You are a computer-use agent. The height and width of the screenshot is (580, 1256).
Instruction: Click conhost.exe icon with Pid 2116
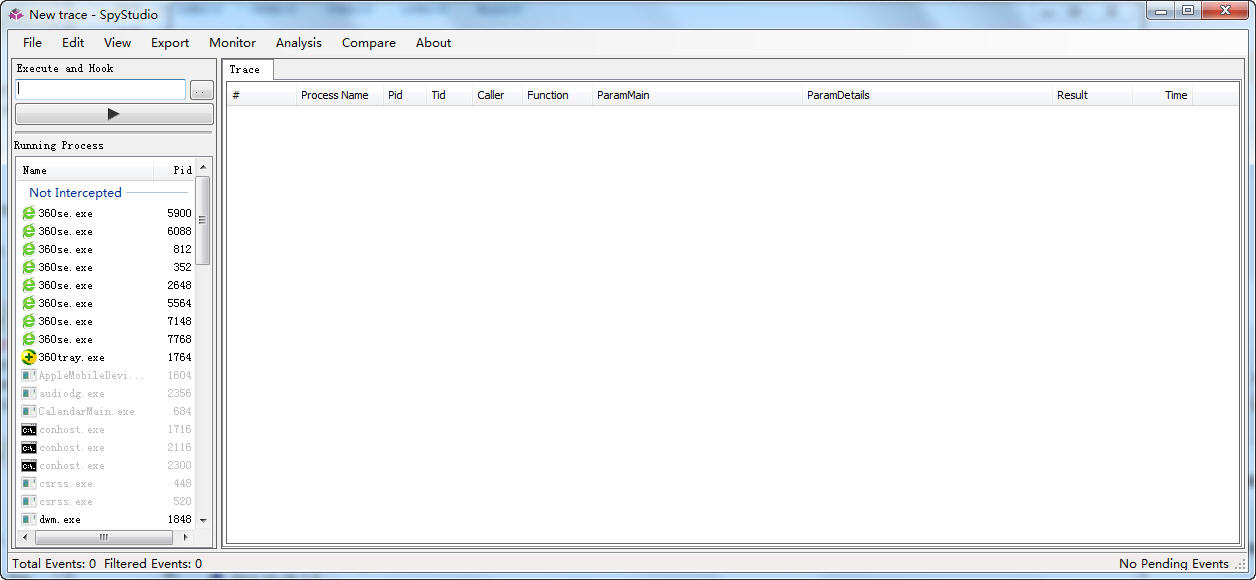(29, 447)
